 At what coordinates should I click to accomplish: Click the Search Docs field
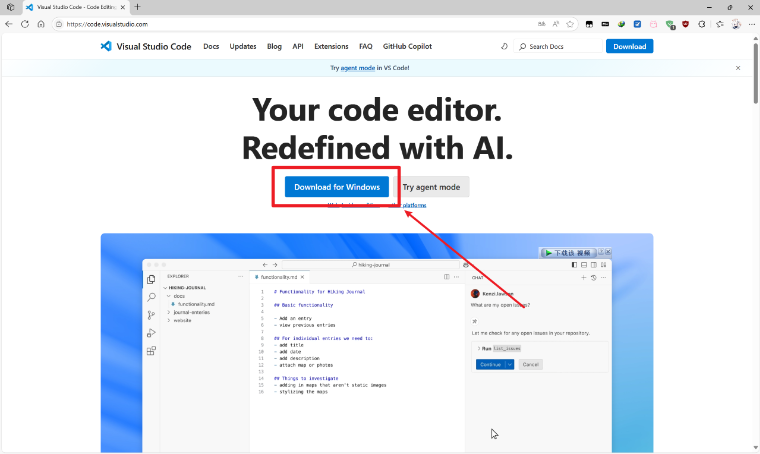558,47
